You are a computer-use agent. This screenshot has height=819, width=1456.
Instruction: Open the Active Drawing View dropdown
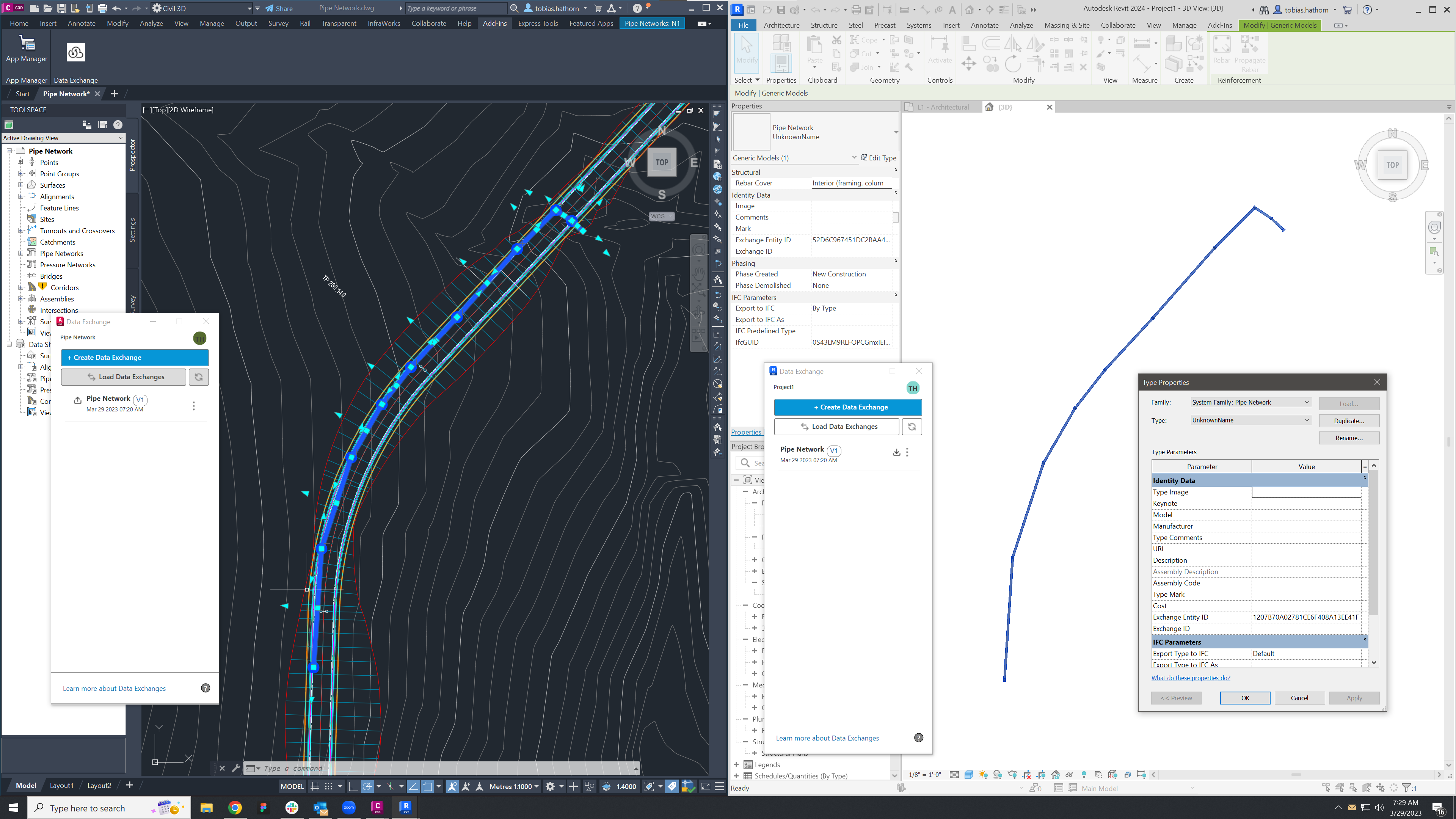63,138
